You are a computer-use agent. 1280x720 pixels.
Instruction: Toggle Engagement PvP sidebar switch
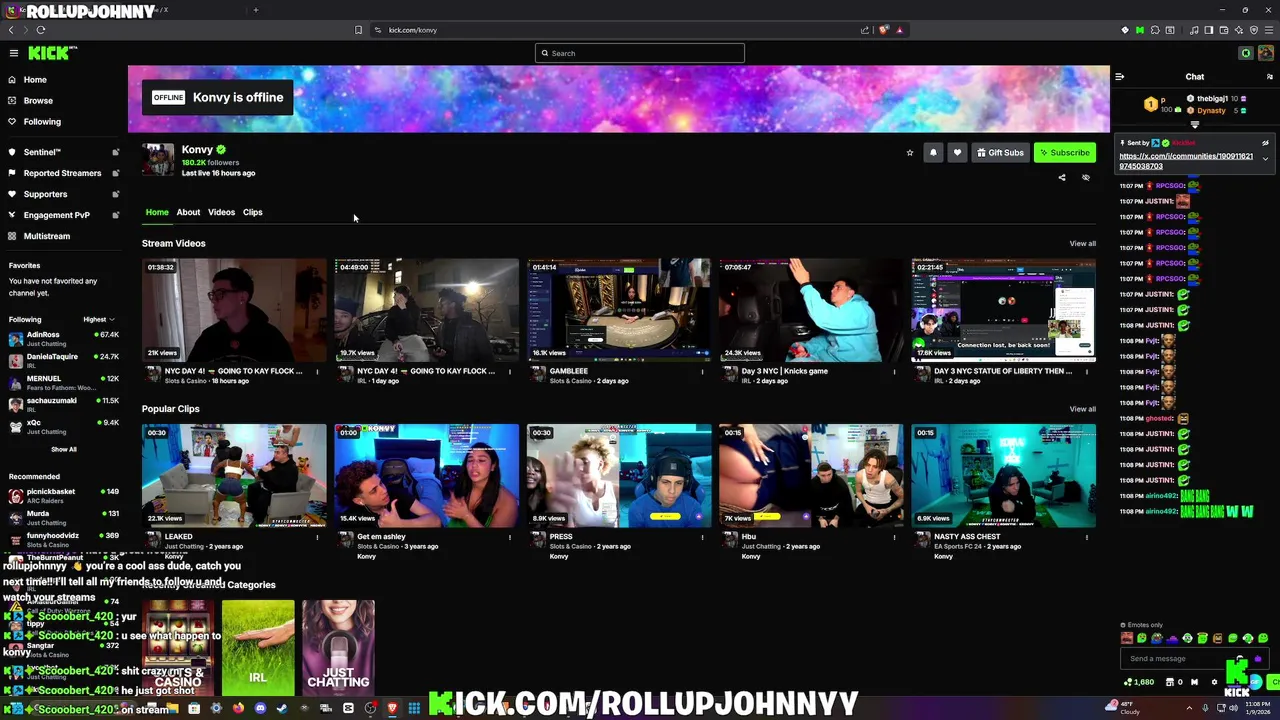pos(116,215)
